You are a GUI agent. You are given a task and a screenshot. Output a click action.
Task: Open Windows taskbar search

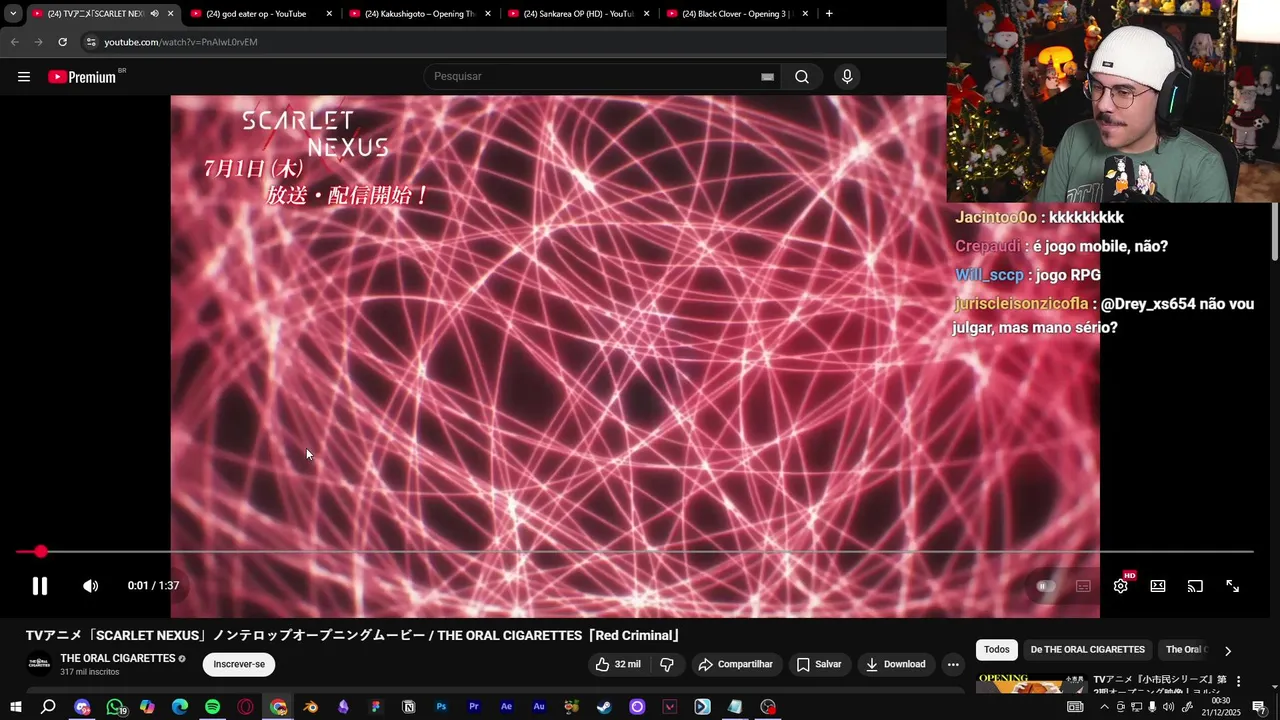coord(48,707)
